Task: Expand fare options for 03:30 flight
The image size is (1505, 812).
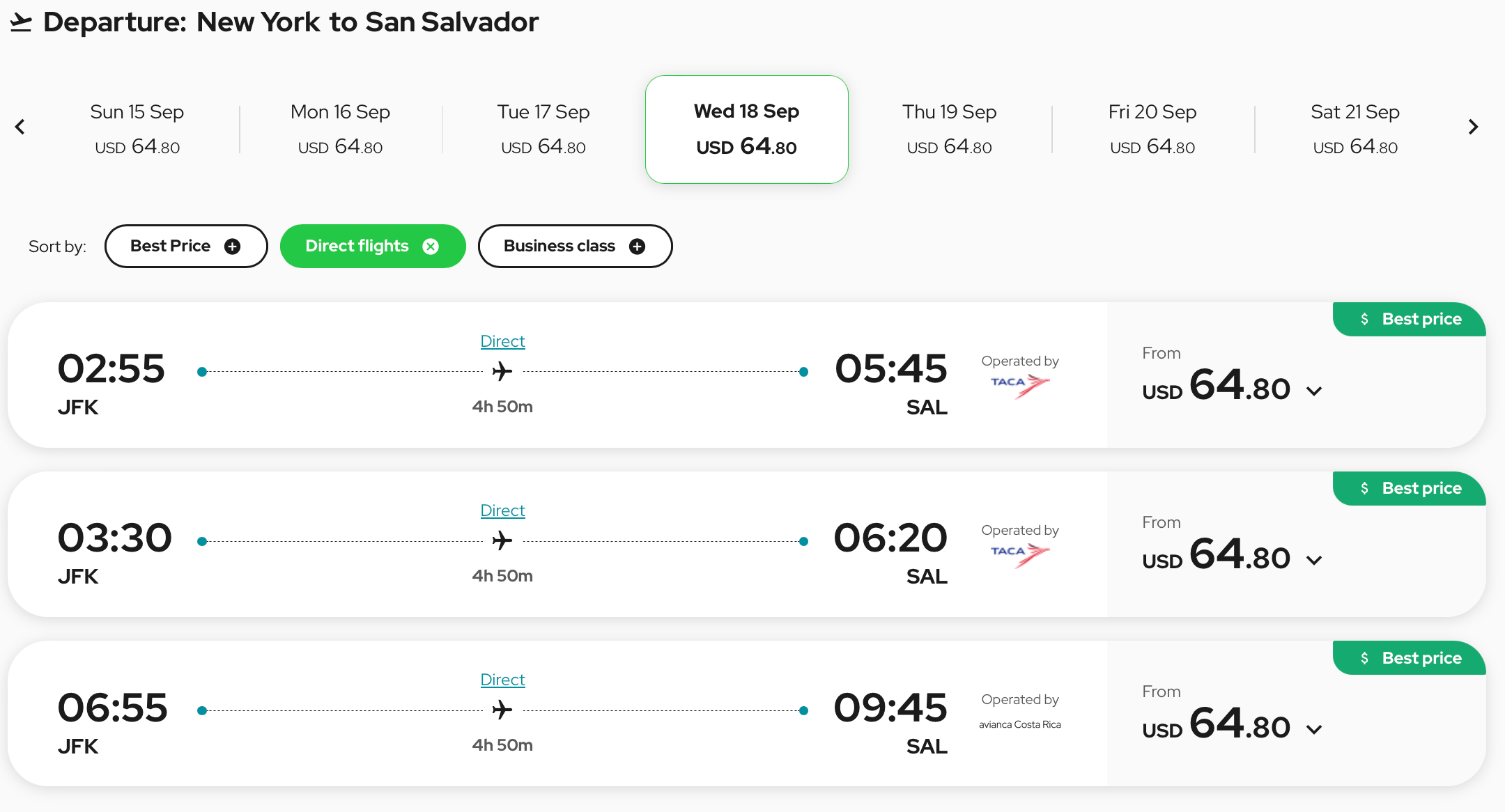Action: [1314, 560]
